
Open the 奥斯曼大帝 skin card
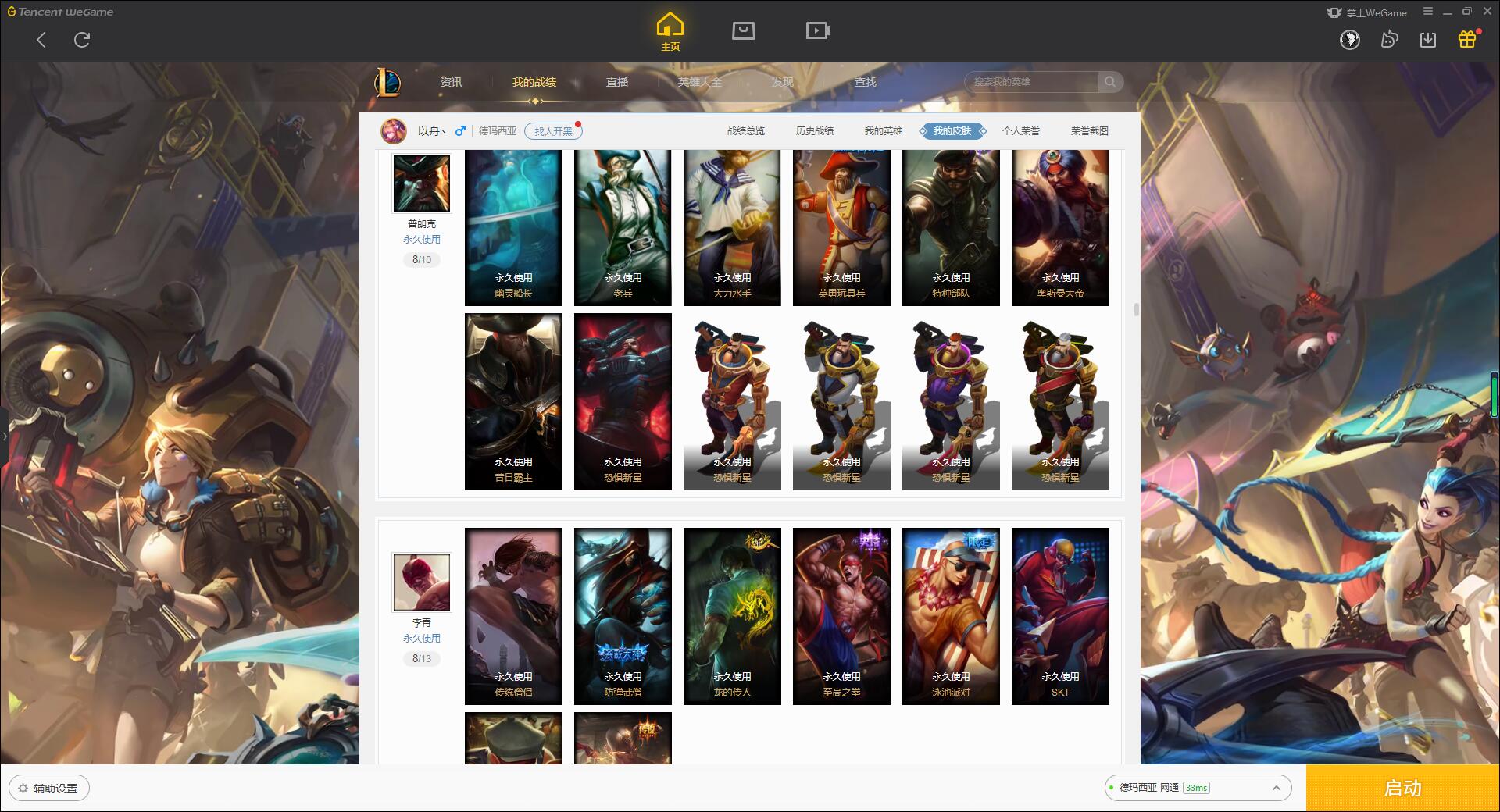(x=1060, y=227)
